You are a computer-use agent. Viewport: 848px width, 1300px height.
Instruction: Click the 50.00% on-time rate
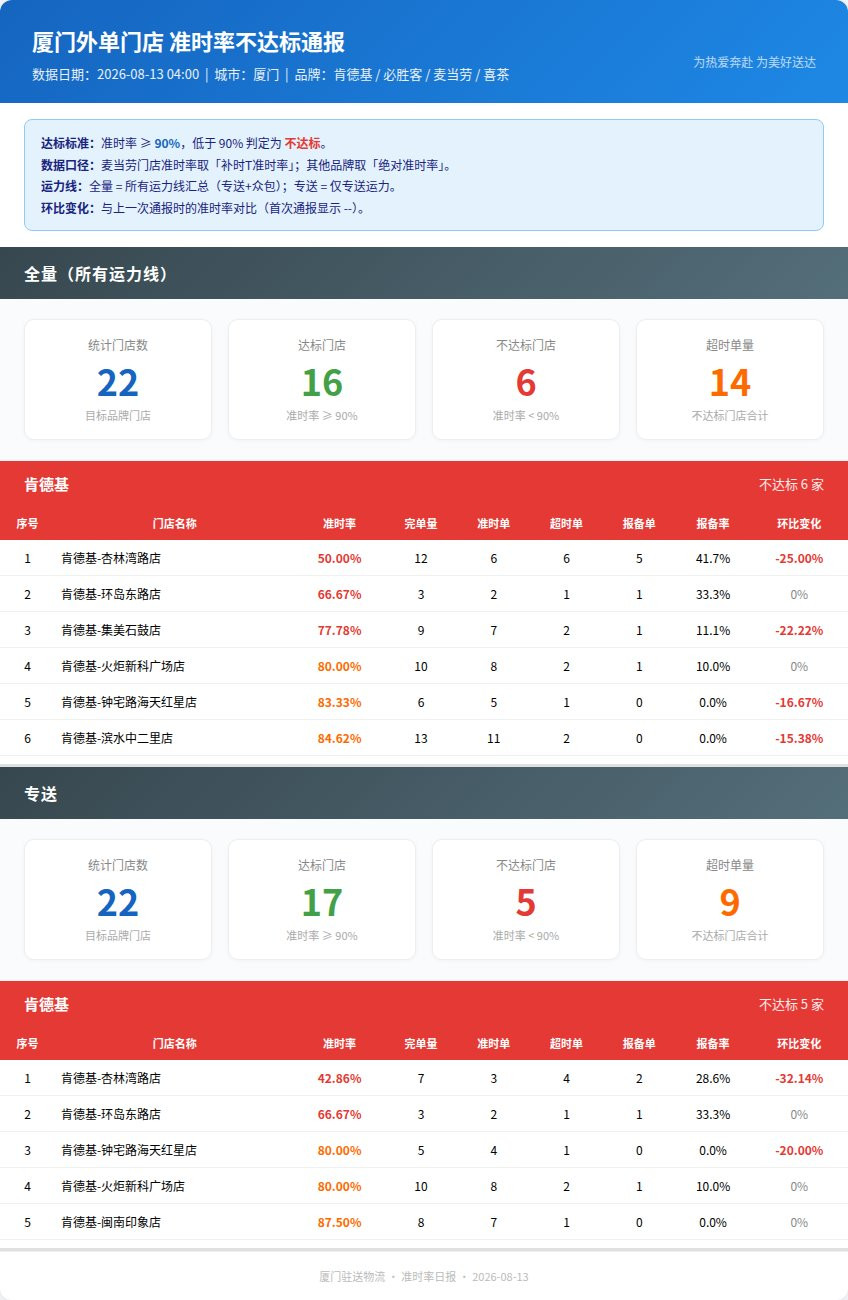pos(339,558)
